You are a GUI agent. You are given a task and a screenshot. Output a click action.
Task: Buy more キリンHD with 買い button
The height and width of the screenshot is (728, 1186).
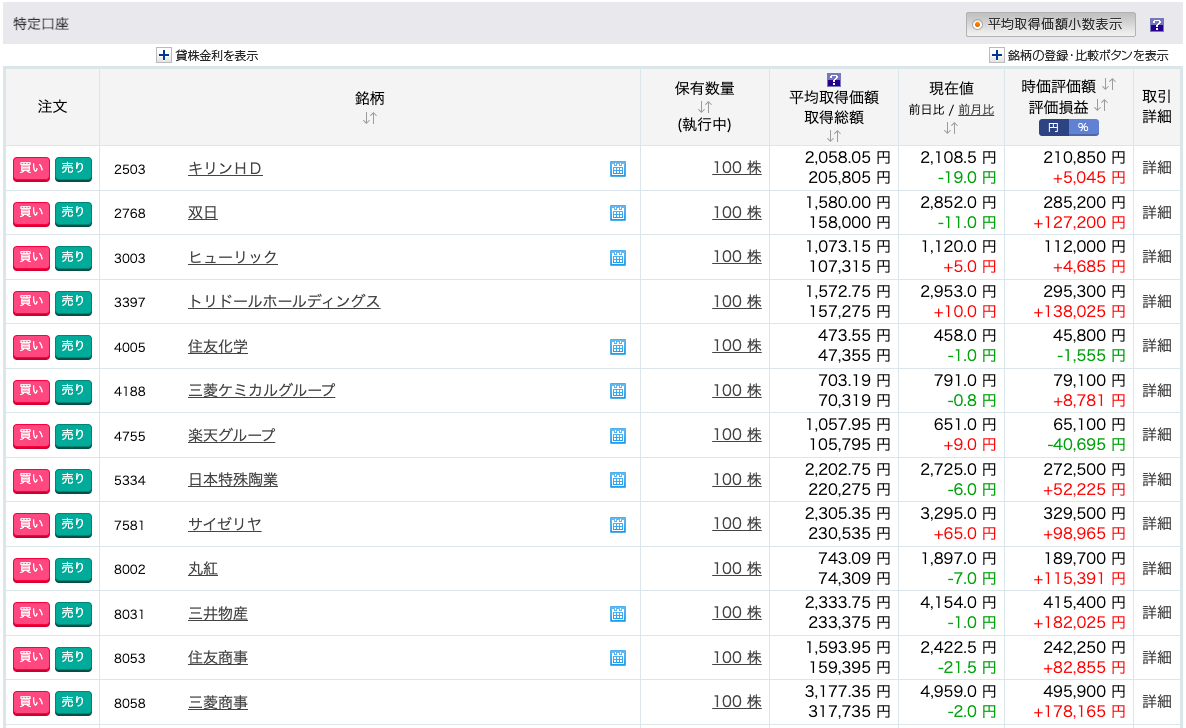(31, 169)
